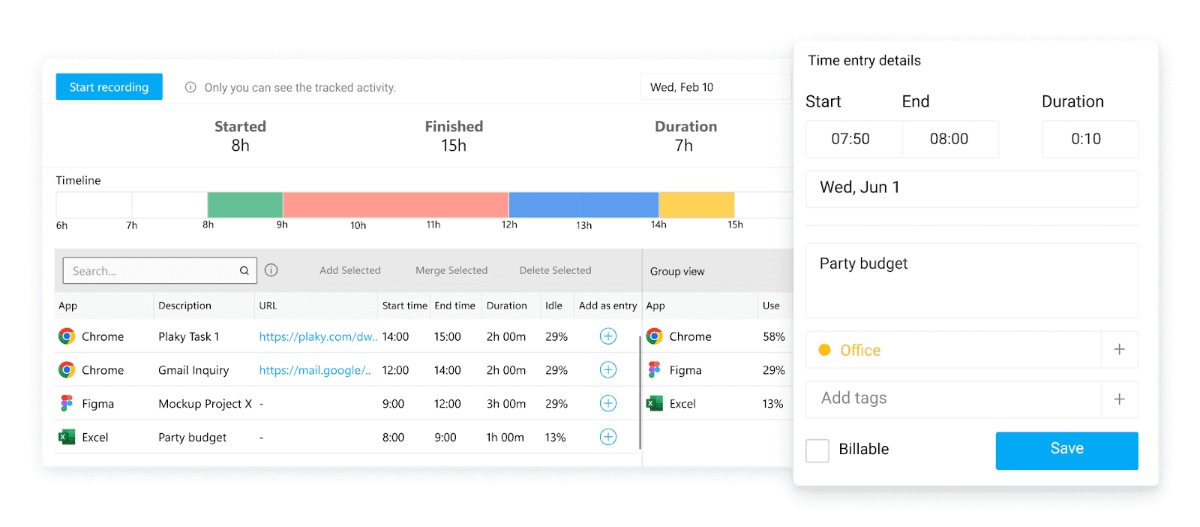
Task: Click the Add tags field
Action: 953,399
